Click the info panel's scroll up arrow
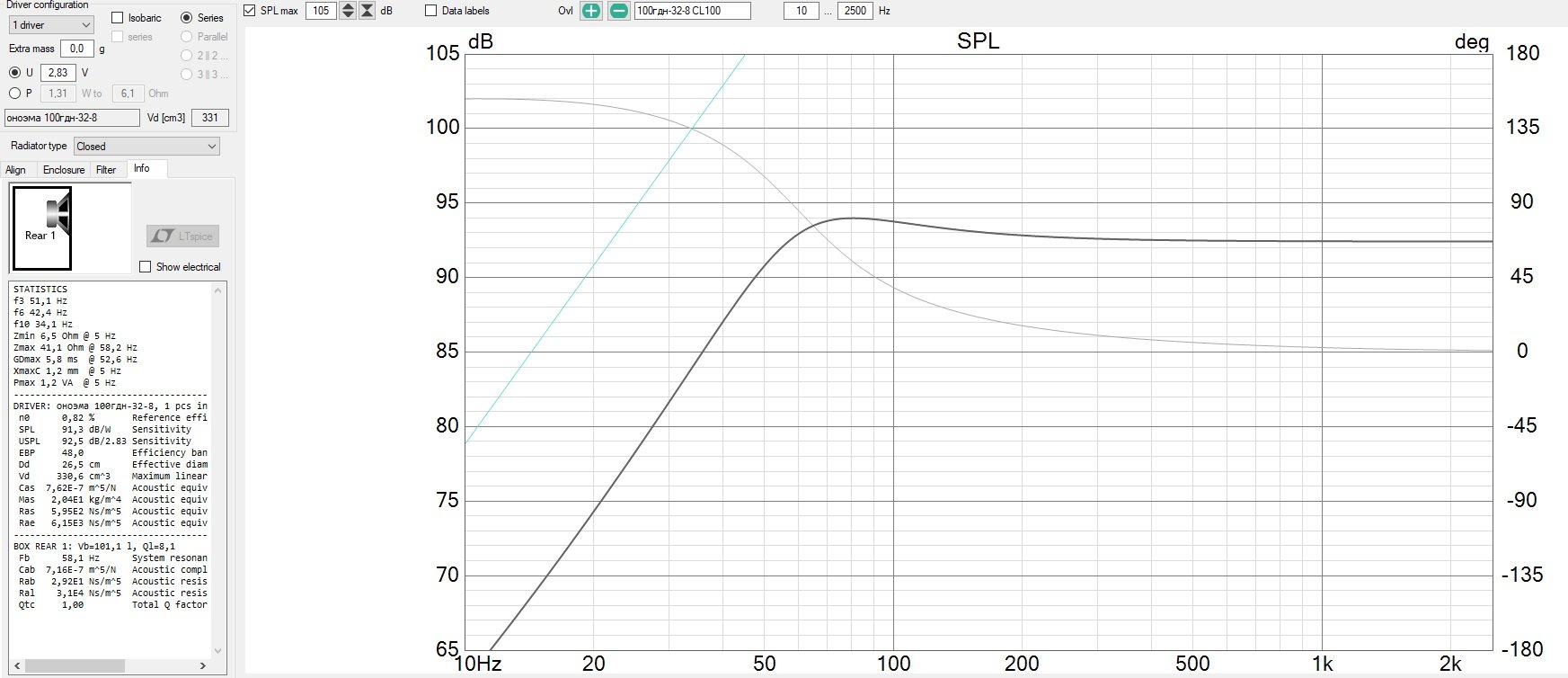Viewport: 1568px width, 678px height. pos(217,290)
